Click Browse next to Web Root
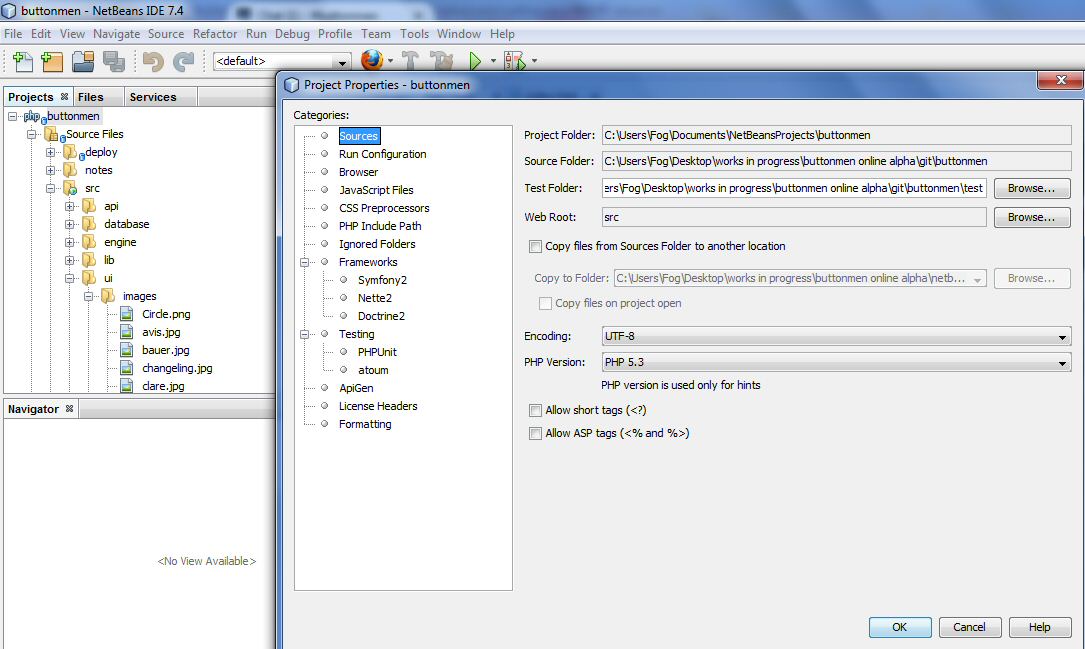This screenshot has height=649, width=1085. point(1032,217)
